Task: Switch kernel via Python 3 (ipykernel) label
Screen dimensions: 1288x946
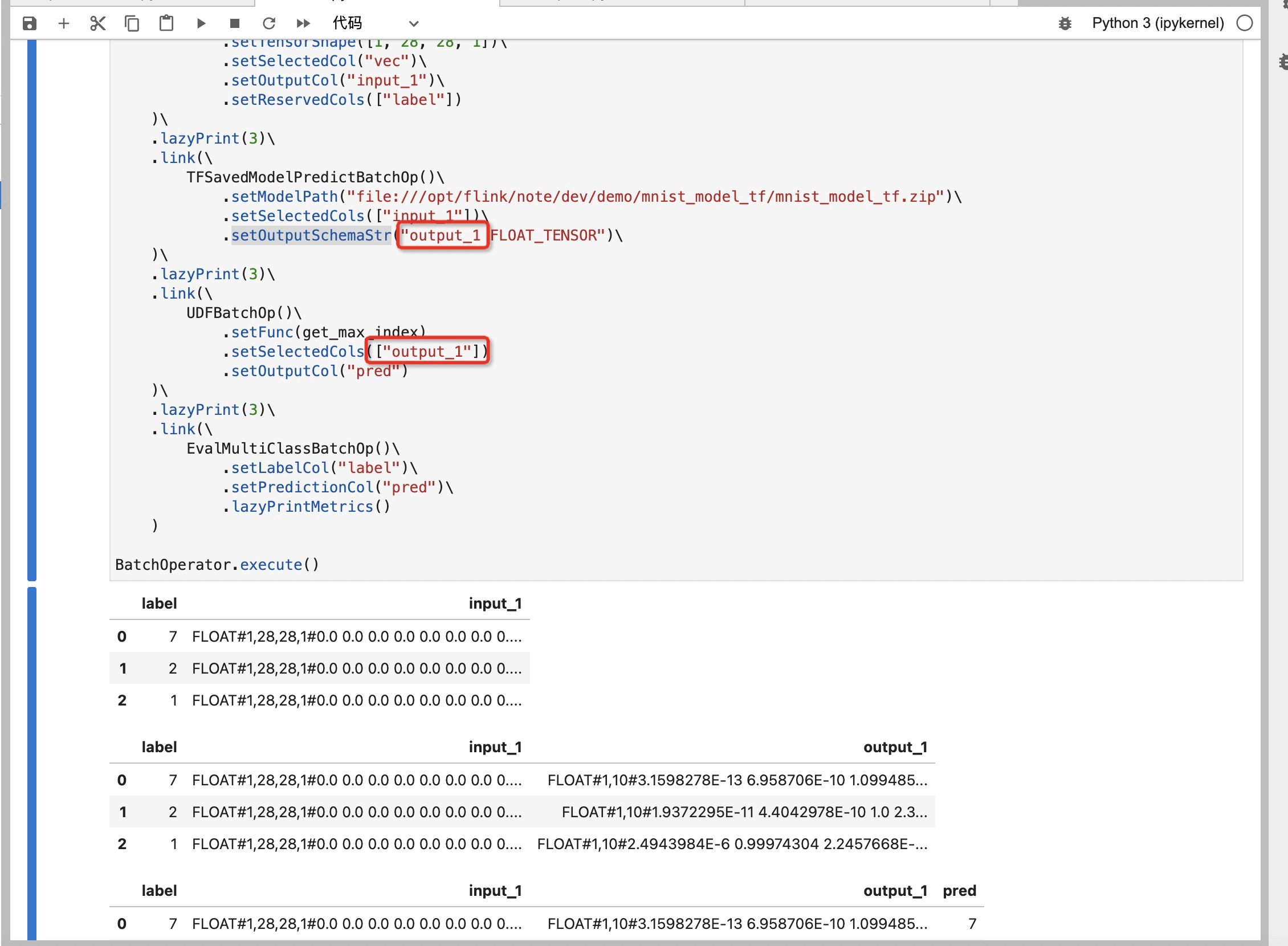Action: tap(1157, 23)
